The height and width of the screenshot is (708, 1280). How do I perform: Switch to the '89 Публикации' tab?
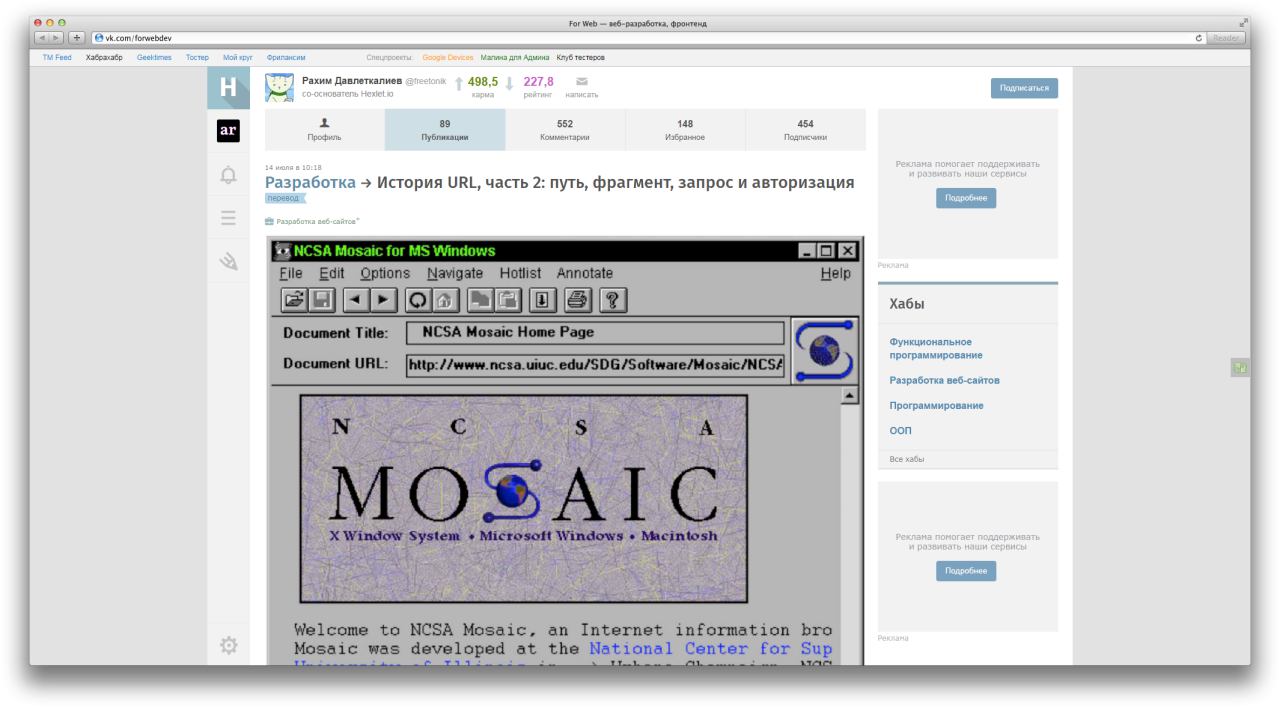445,130
